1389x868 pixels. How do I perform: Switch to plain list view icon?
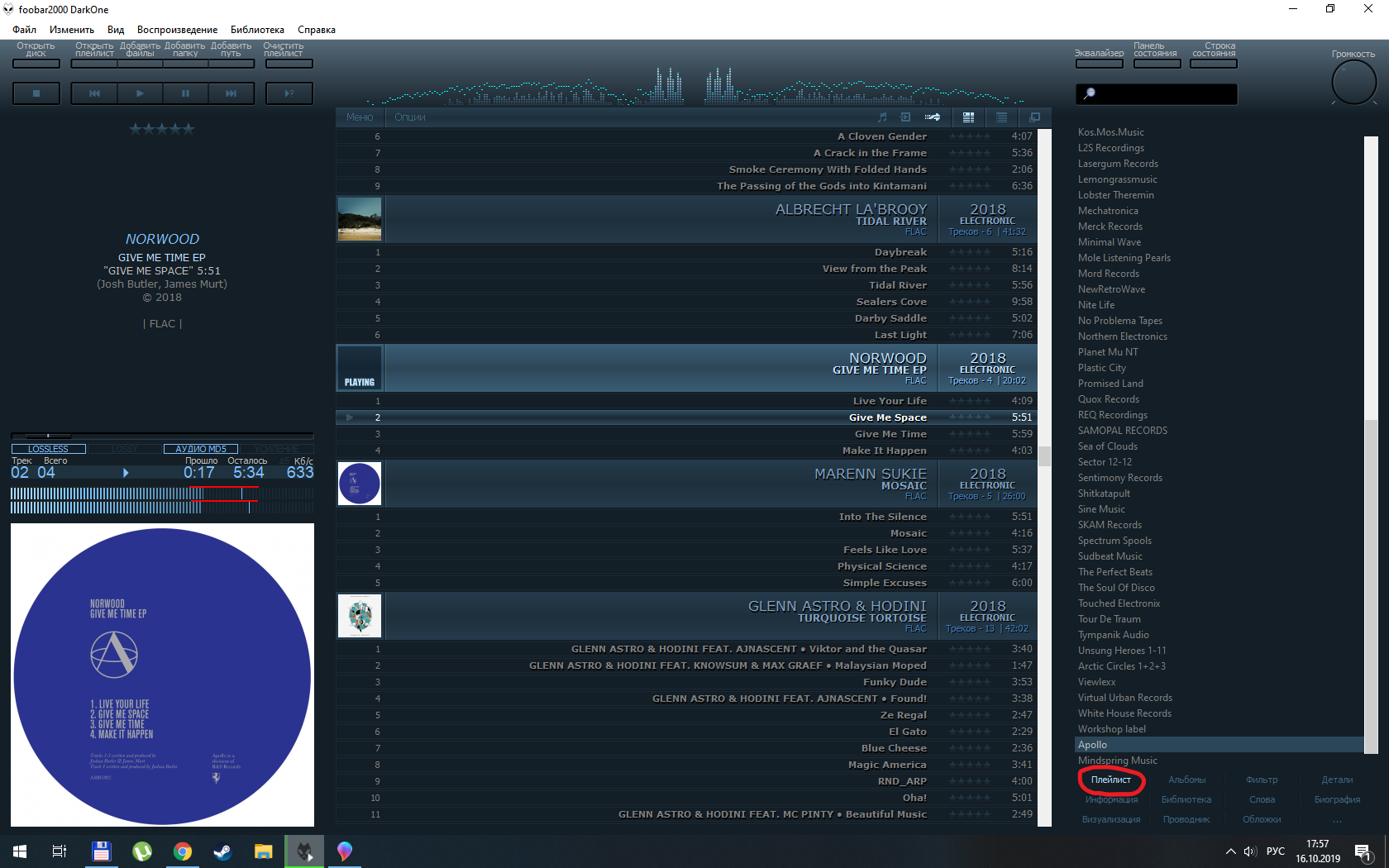(1001, 117)
